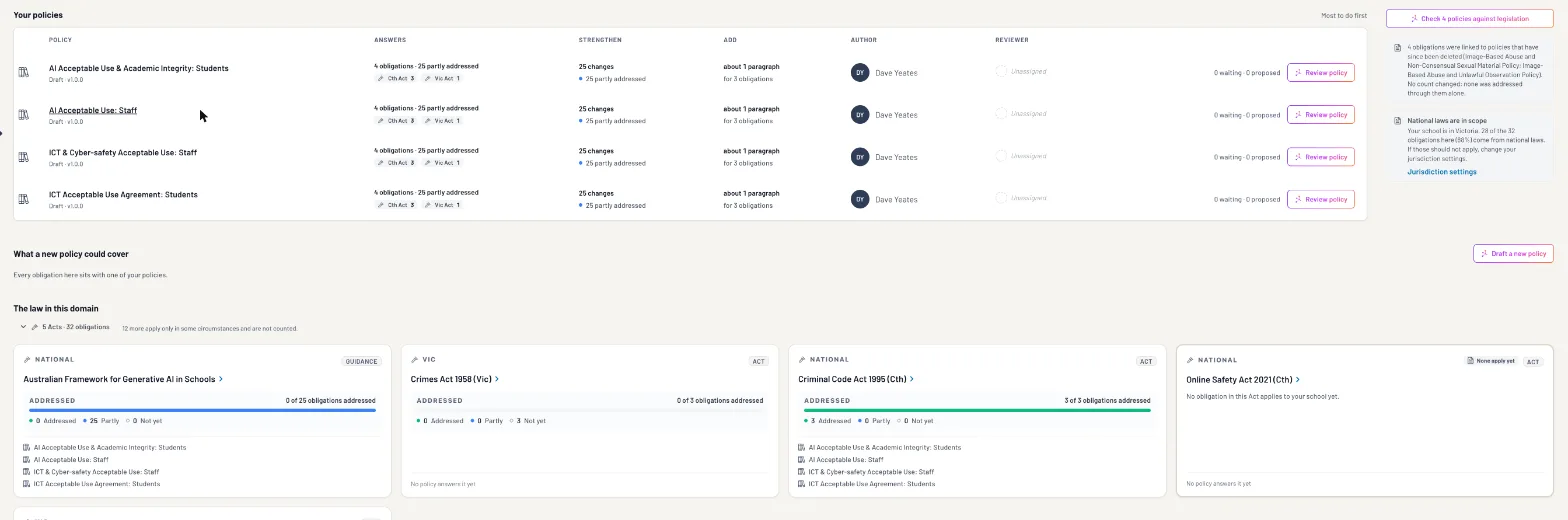Click the policy icon beside ICT Acceptable Use Agreement: Students
Image resolution: width=1568 pixels, height=520 pixels.
click(x=23, y=199)
